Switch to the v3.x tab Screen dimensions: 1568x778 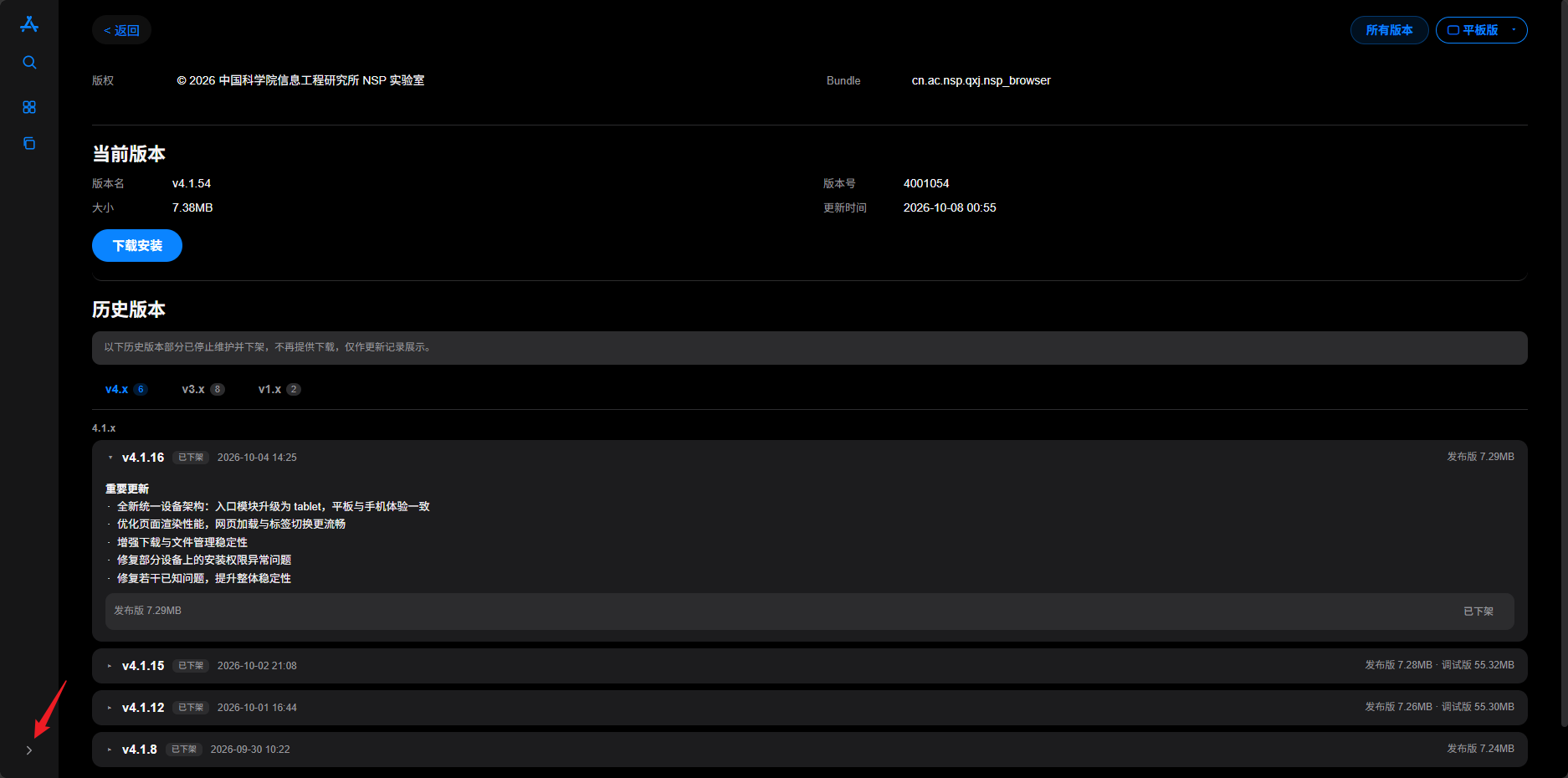pyautogui.click(x=202, y=389)
